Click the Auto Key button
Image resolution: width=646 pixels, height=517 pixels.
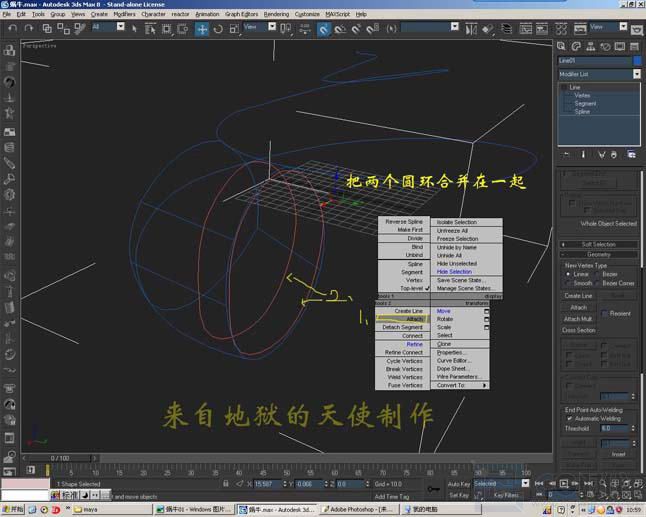458,484
